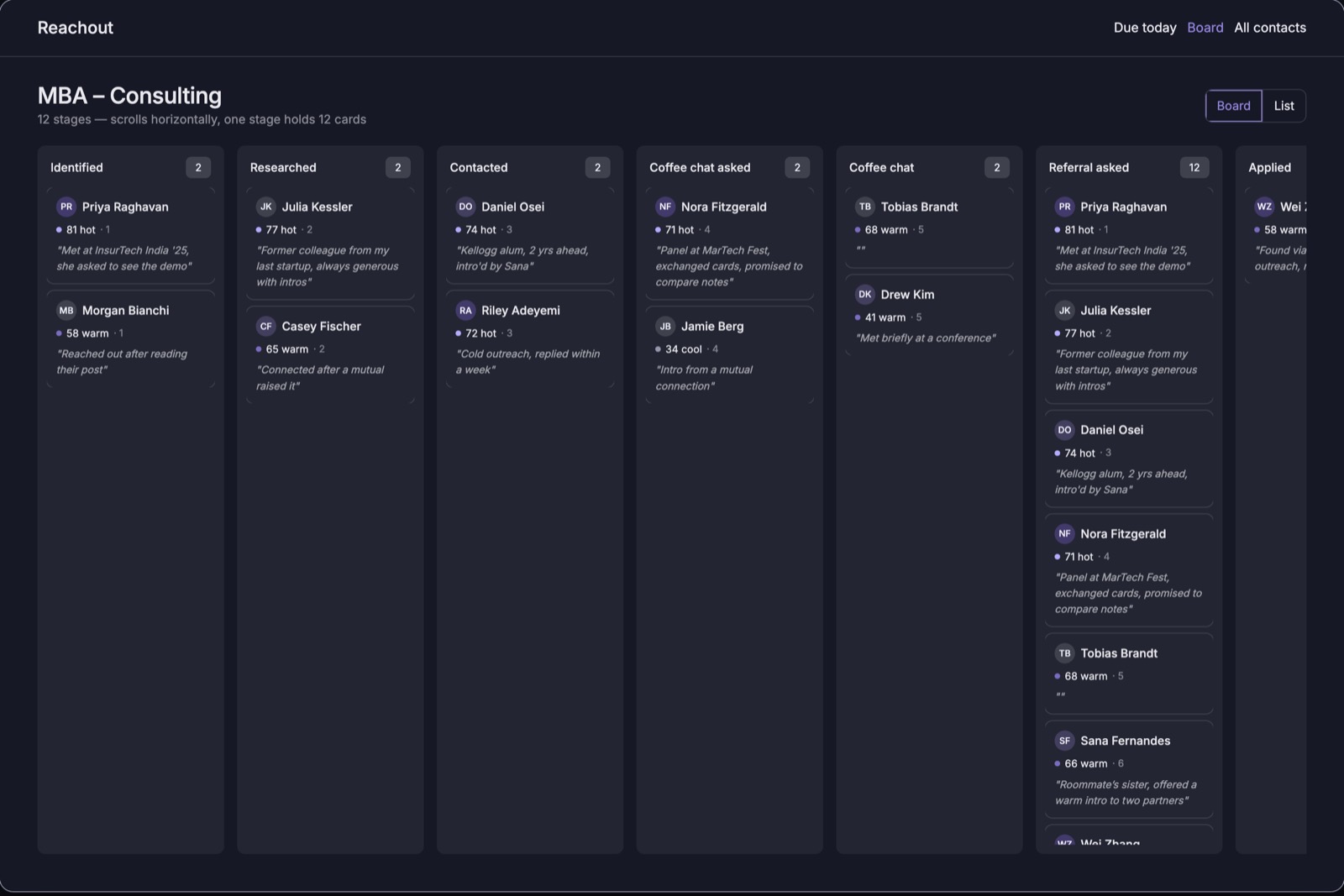Click DK avatar for Drew Kim
This screenshot has height=896, width=1344.
pos(865,294)
